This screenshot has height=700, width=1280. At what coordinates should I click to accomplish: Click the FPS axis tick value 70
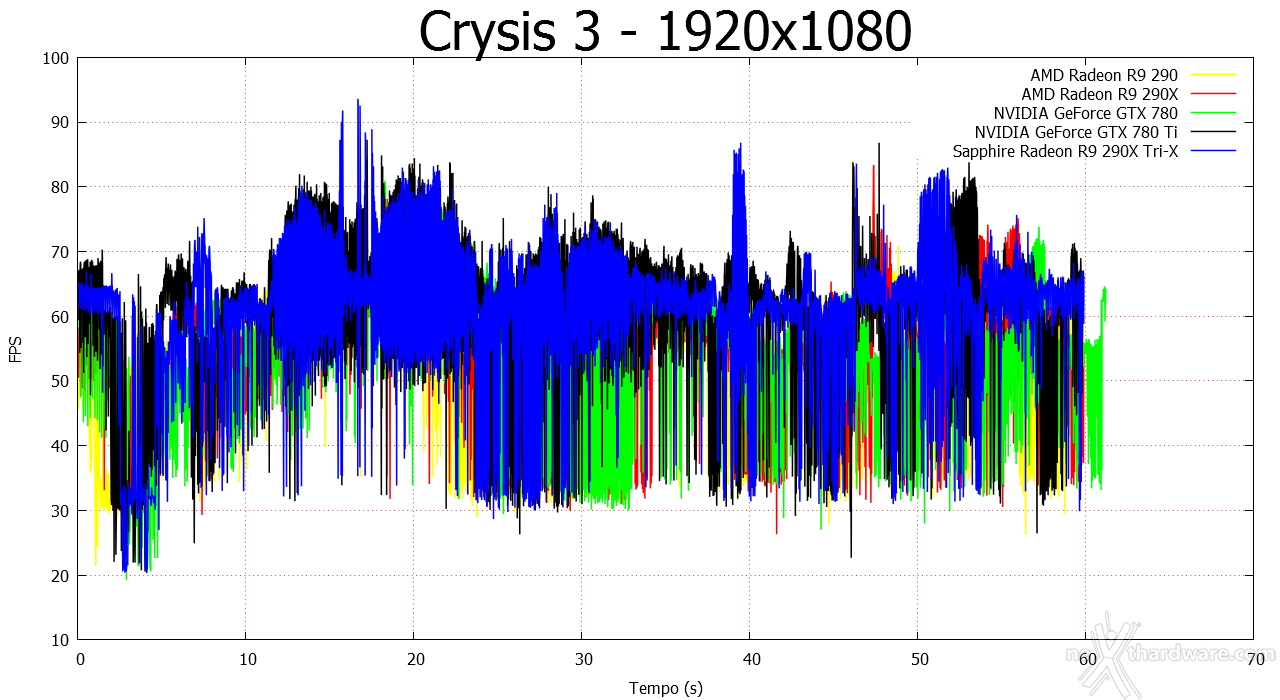tap(60, 252)
